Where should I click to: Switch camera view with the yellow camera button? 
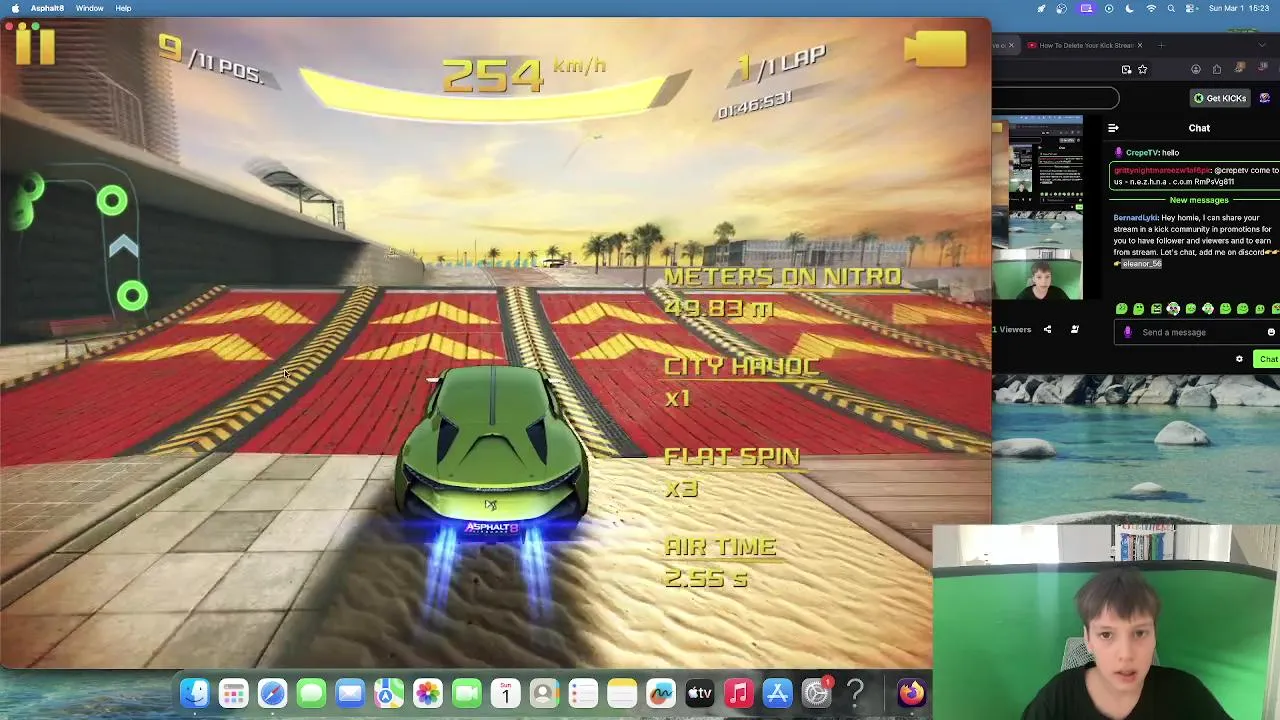pos(935,50)
